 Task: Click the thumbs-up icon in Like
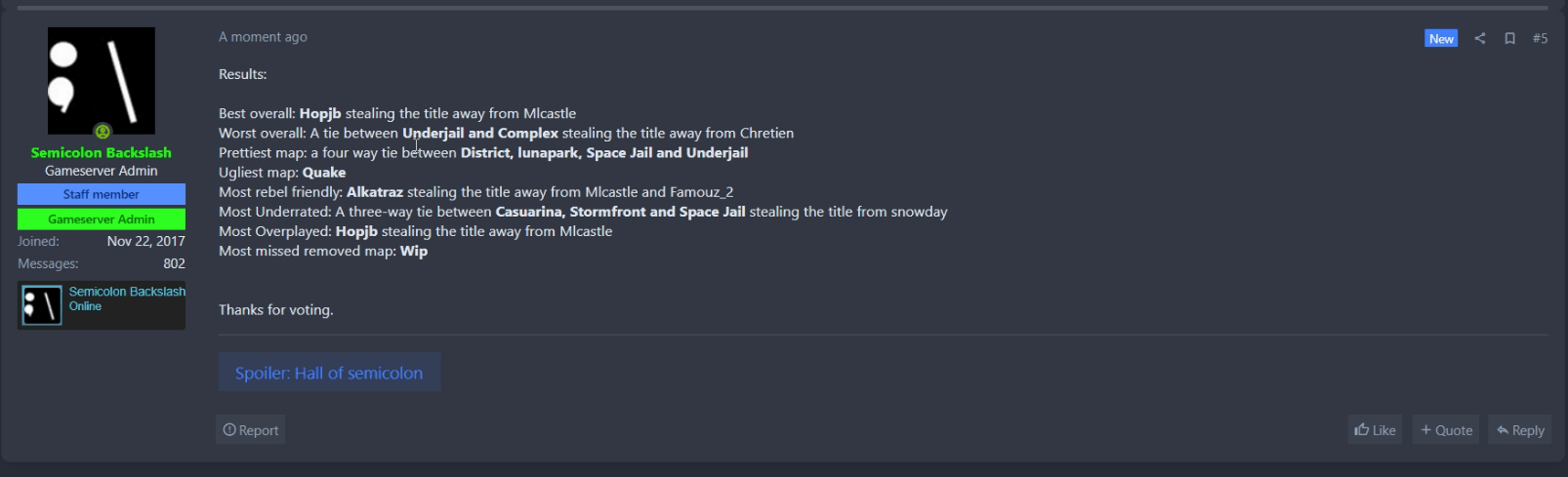1362,430
